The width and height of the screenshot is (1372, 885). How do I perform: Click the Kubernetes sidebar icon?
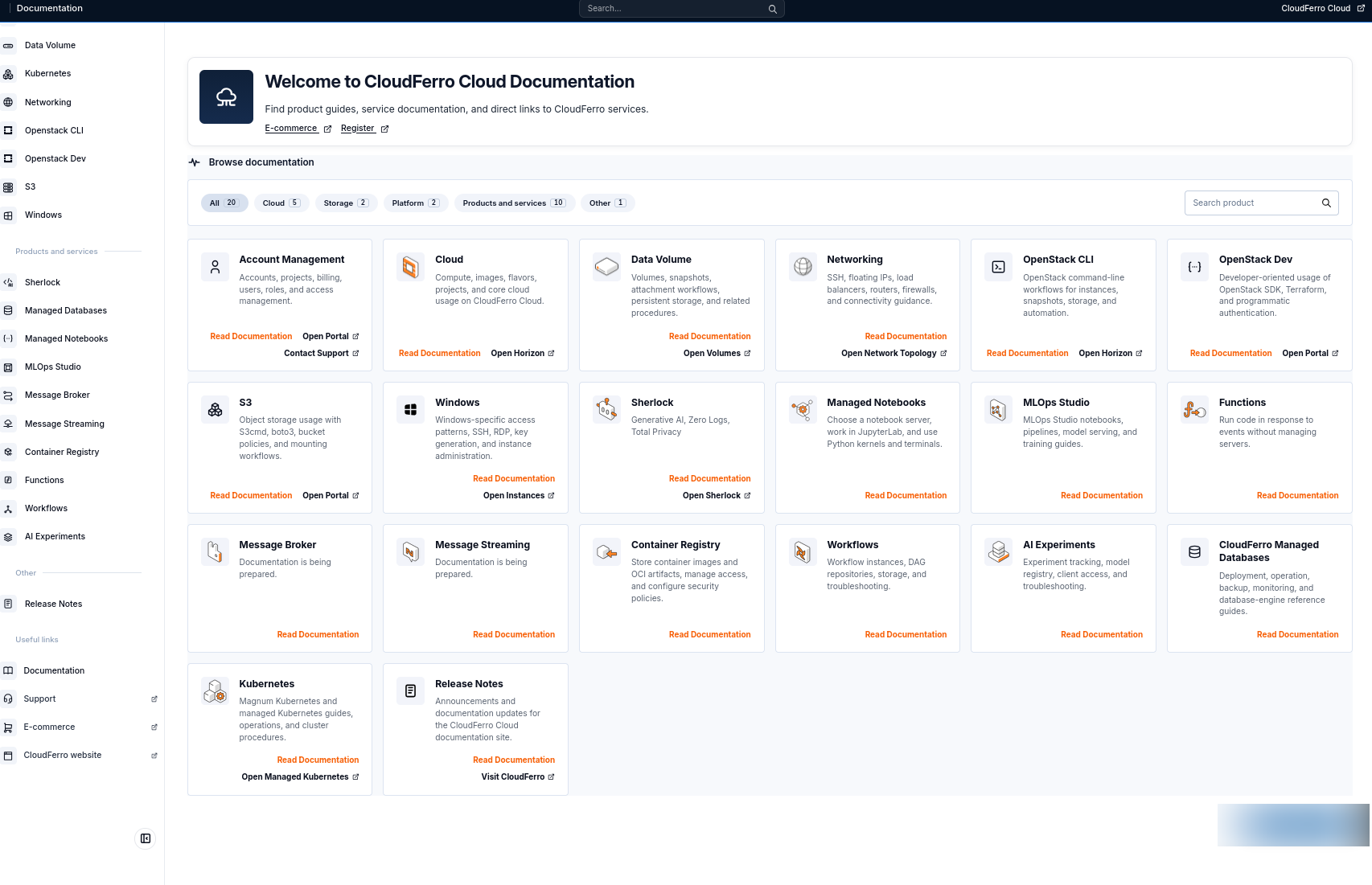point(8,74)
